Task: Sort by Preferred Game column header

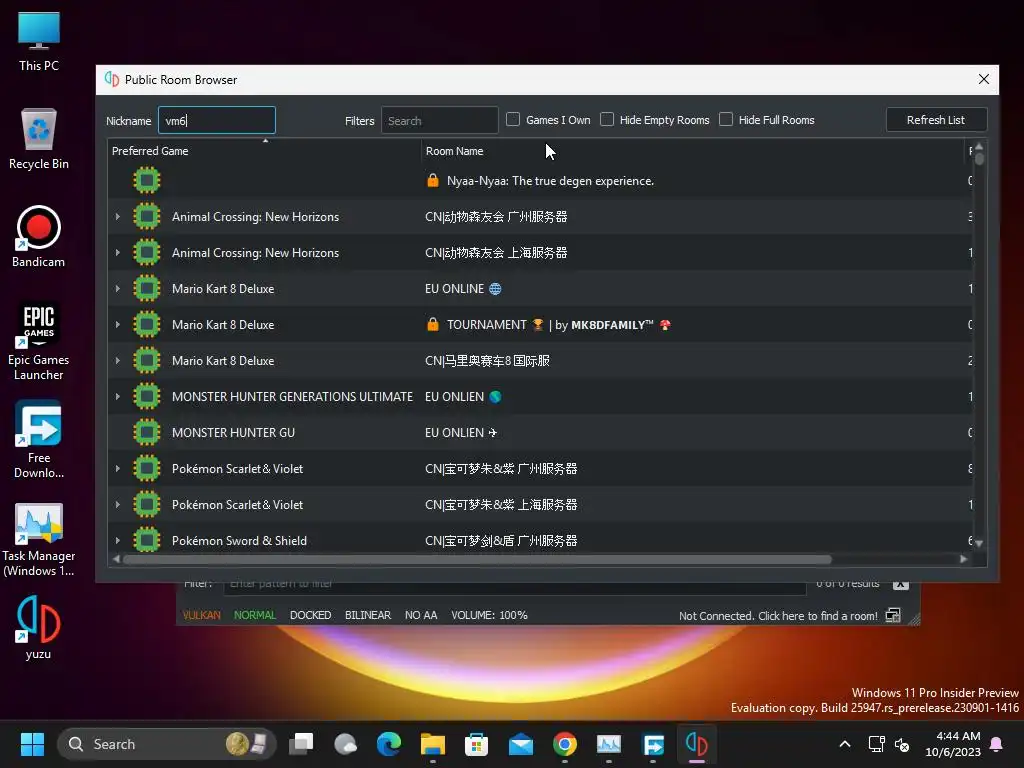Action: [x=264, y=151]
